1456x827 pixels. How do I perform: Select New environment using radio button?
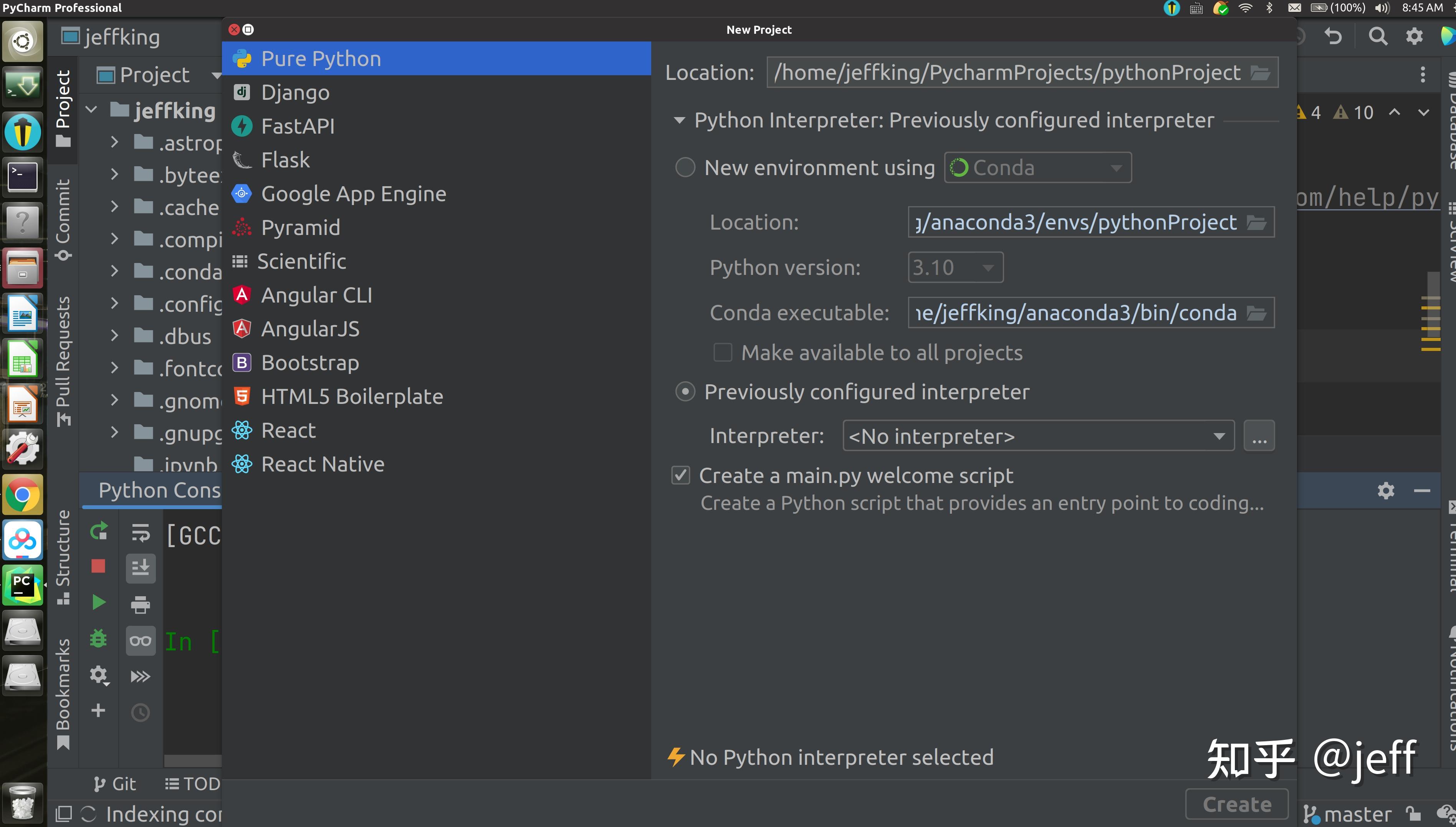[685, 167]
